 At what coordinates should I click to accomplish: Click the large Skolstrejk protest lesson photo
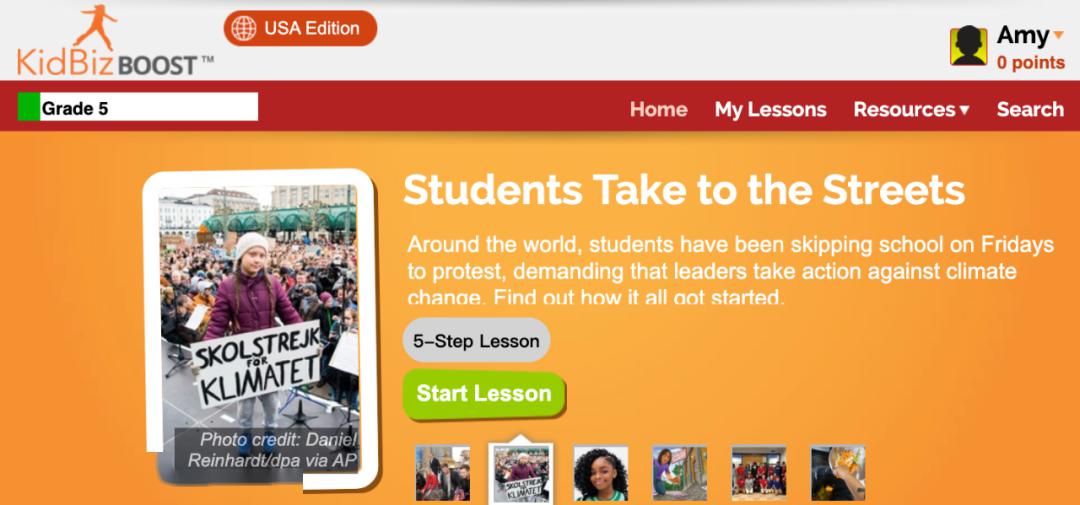pyautogui.click(x=259, y=329)
